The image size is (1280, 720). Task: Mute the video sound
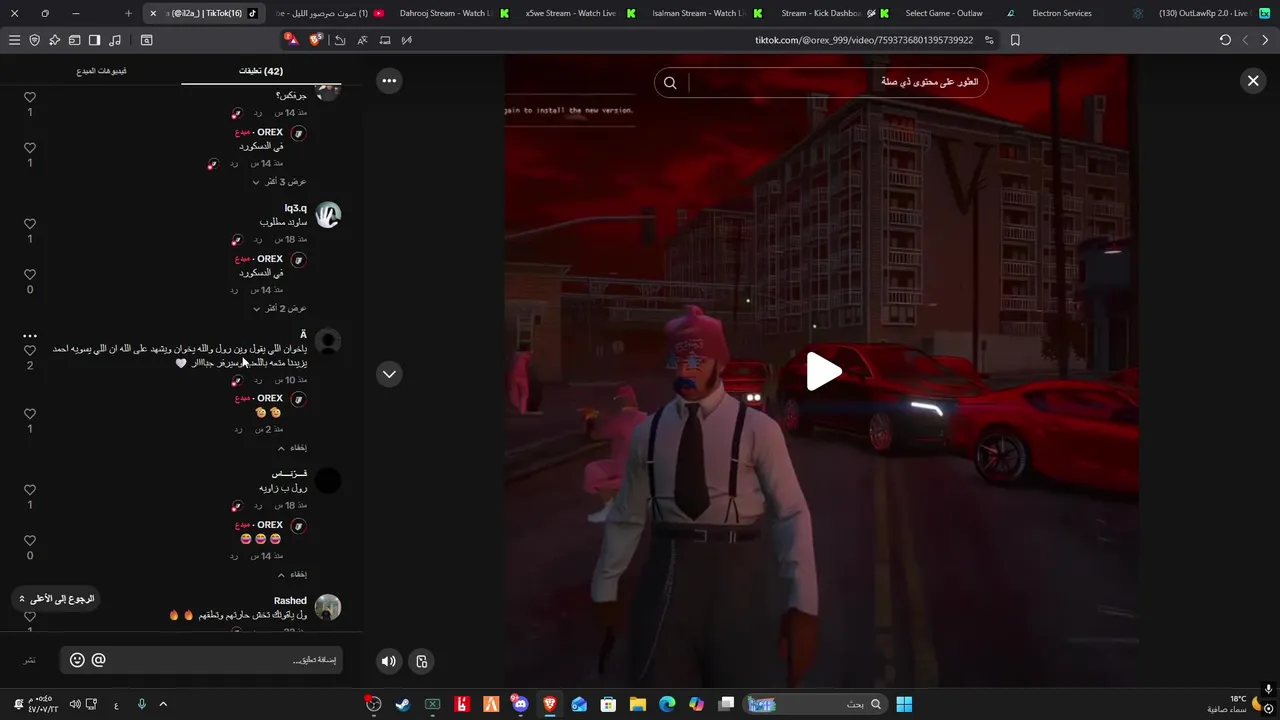pyautogui.click(x=389, y=661)
